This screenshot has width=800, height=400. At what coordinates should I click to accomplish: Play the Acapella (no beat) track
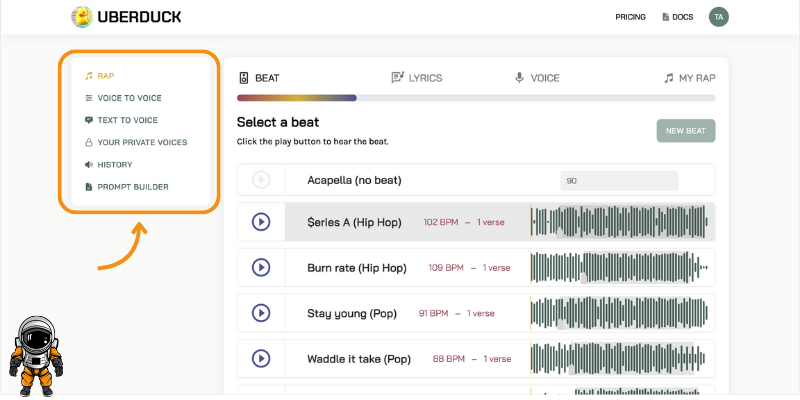click(261, 180)
